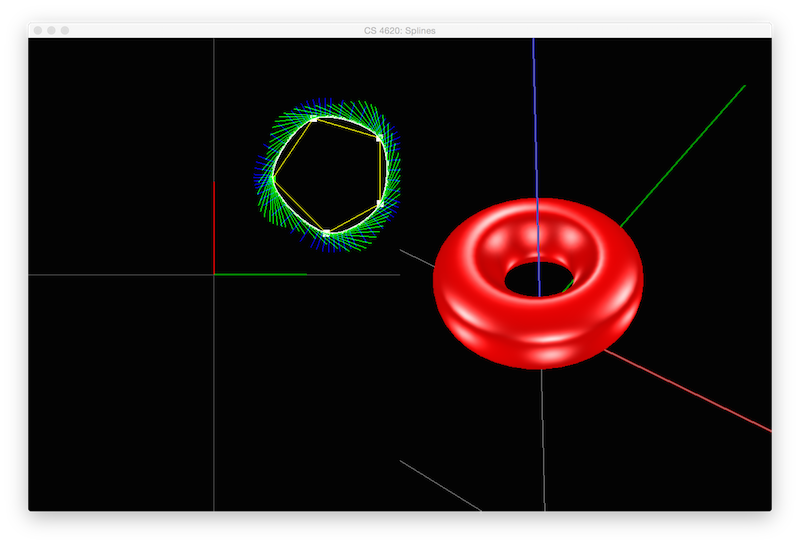Select the bottom control point of the spline
This screenshot has height=545, width=800.
coord(326,233)
